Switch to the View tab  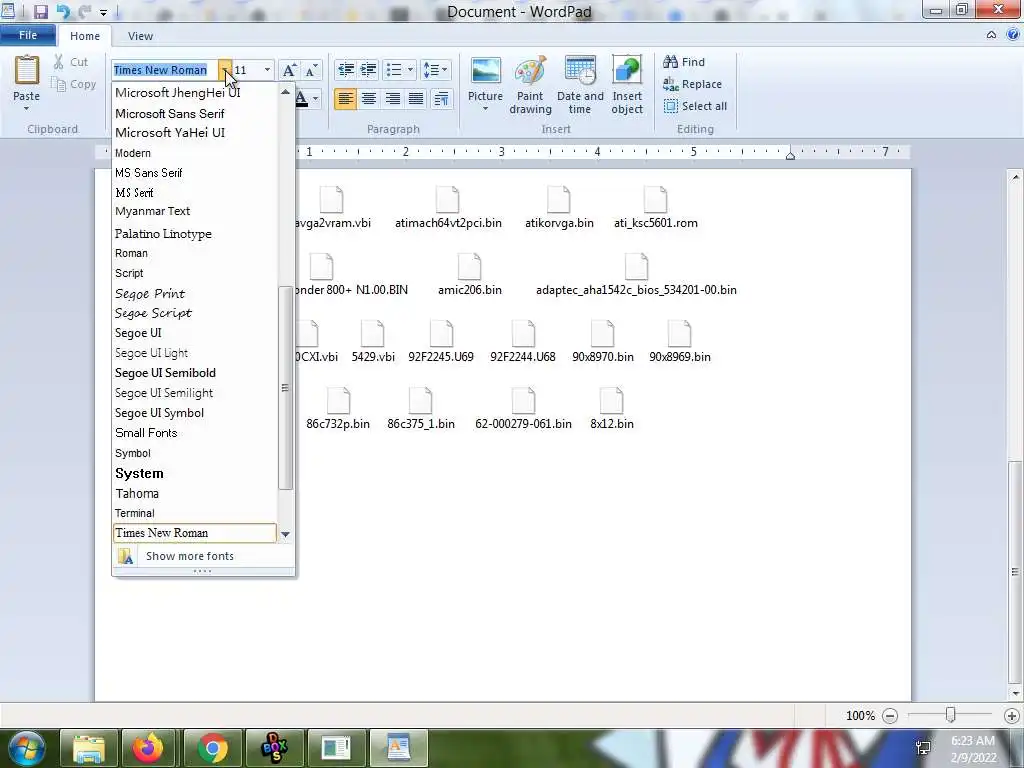[140, 36]
